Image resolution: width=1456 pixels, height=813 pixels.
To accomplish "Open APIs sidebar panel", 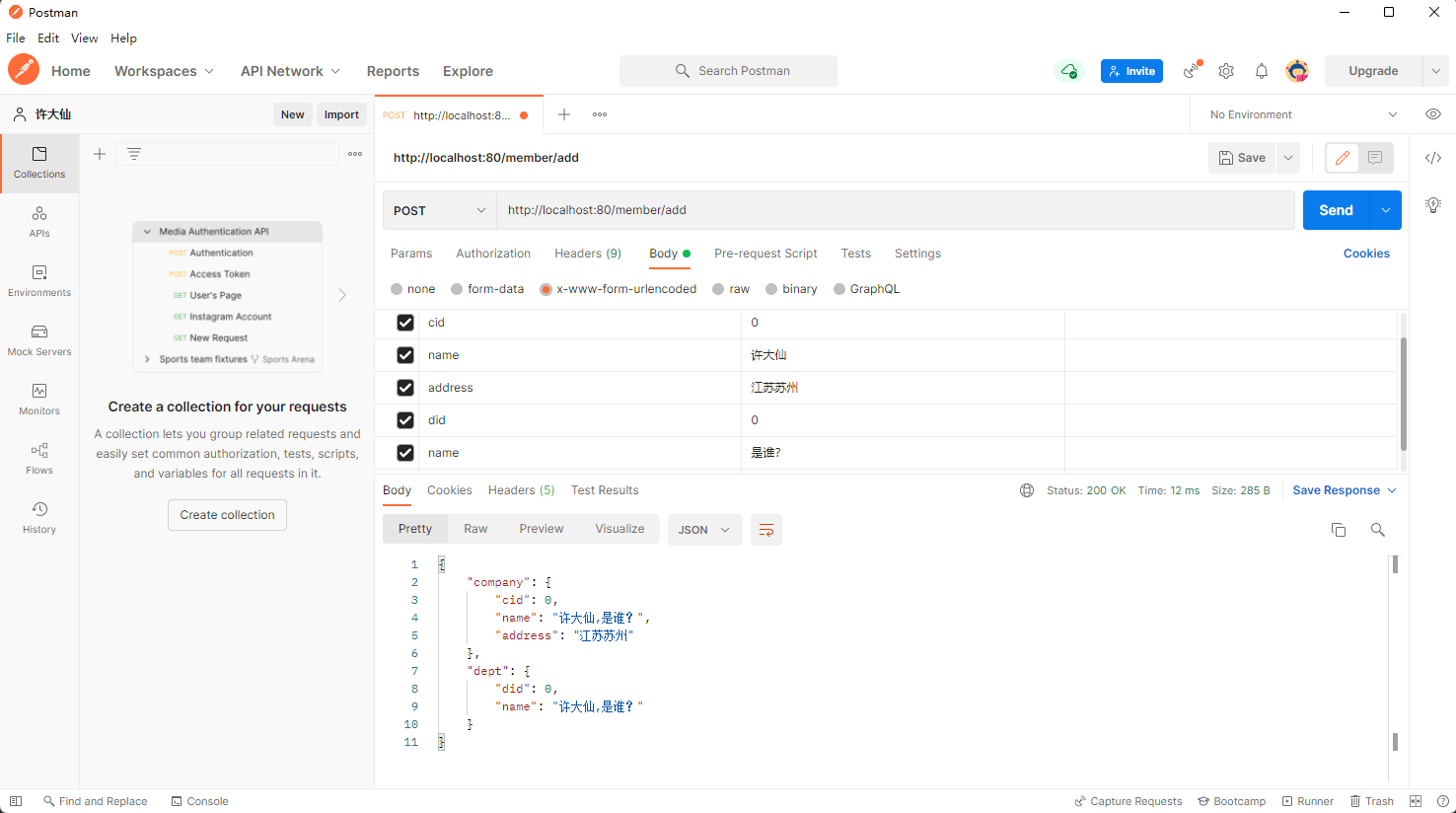I will pos(39,222).
